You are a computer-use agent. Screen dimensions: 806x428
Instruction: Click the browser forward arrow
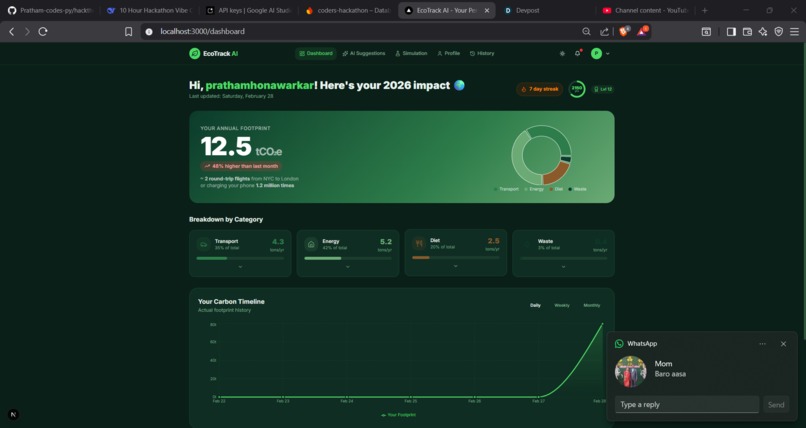(27, 31)
